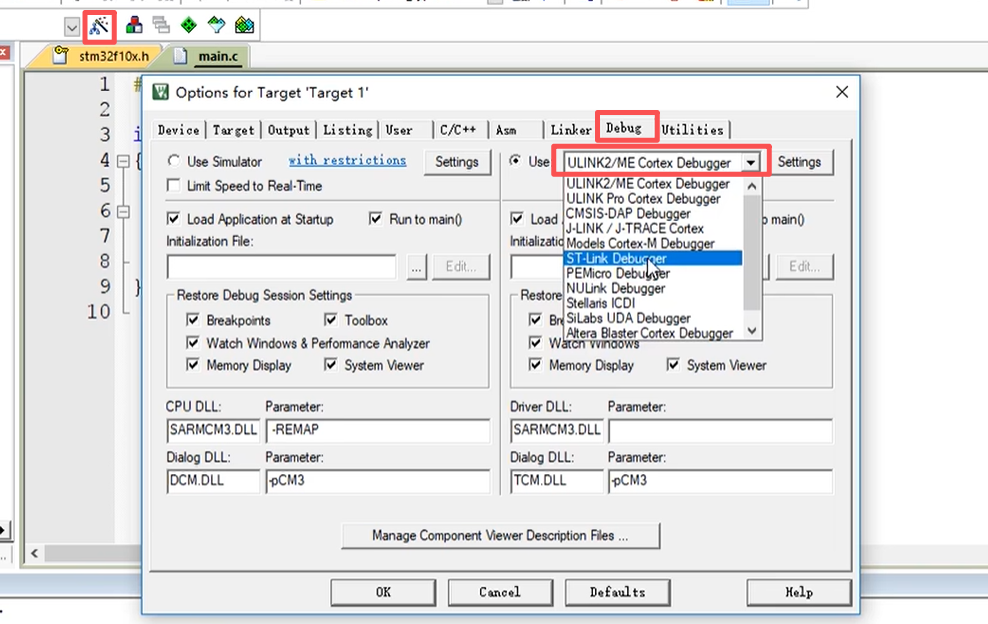Open the Target tab
Image resolution: width=988 pixels, height=624 pixels.
click(233, 130)
